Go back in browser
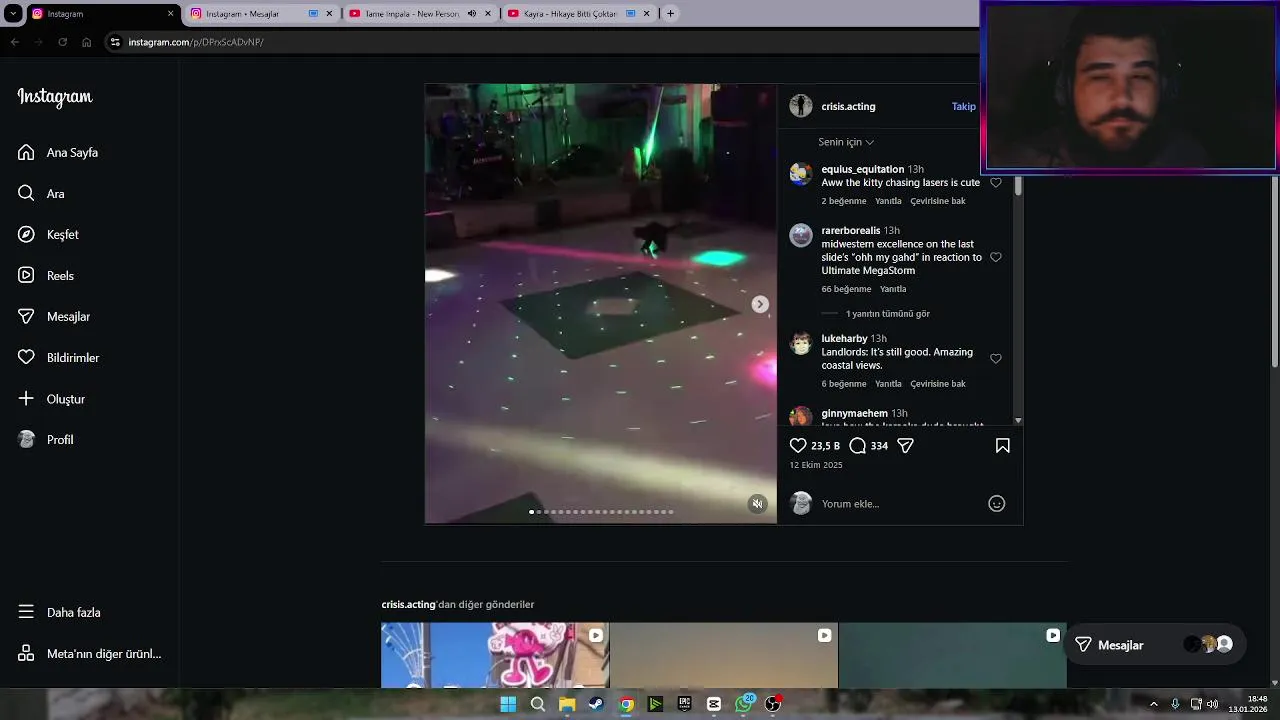1280x720 pixels. click(x=14, y=42)
